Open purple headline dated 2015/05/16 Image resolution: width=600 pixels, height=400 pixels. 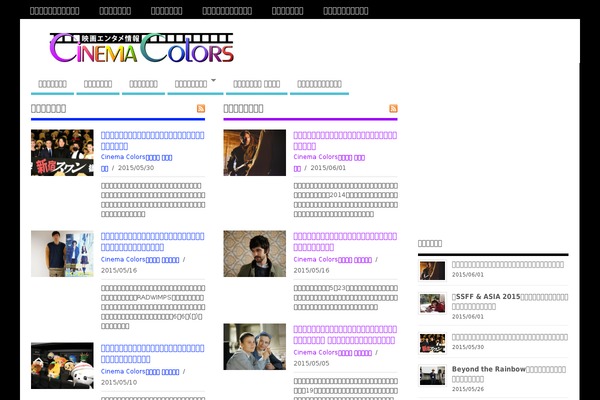(x=345, y=242)
